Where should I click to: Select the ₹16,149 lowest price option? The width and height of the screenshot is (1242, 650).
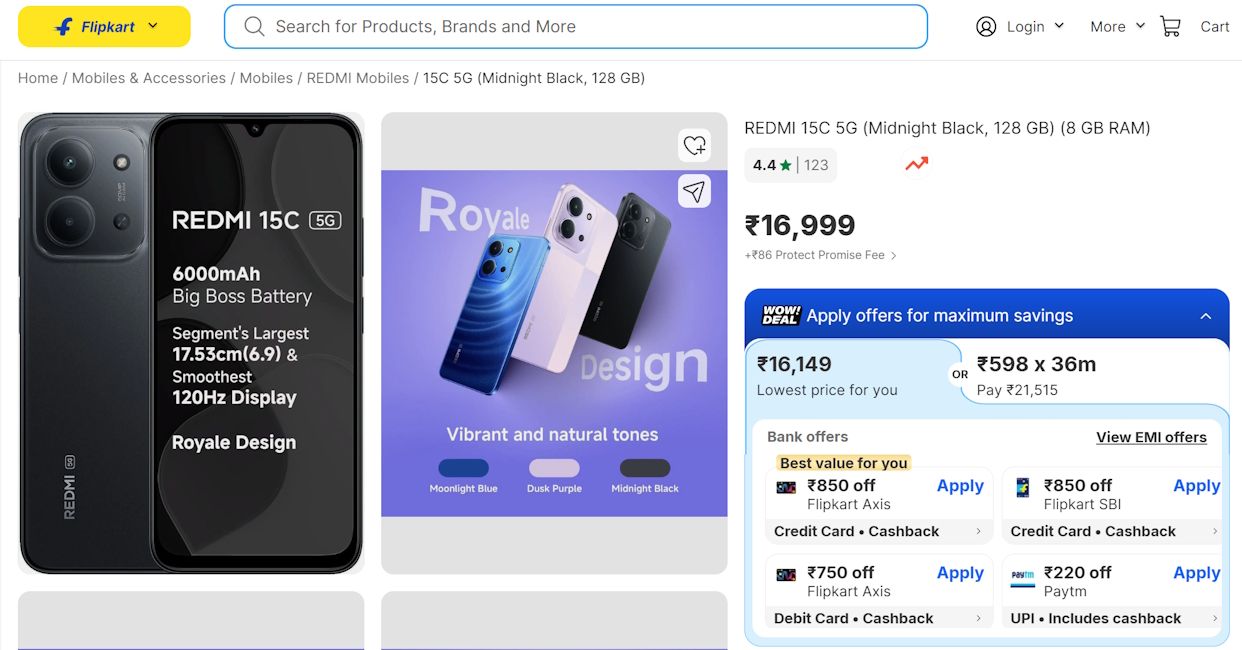point(852,374)
